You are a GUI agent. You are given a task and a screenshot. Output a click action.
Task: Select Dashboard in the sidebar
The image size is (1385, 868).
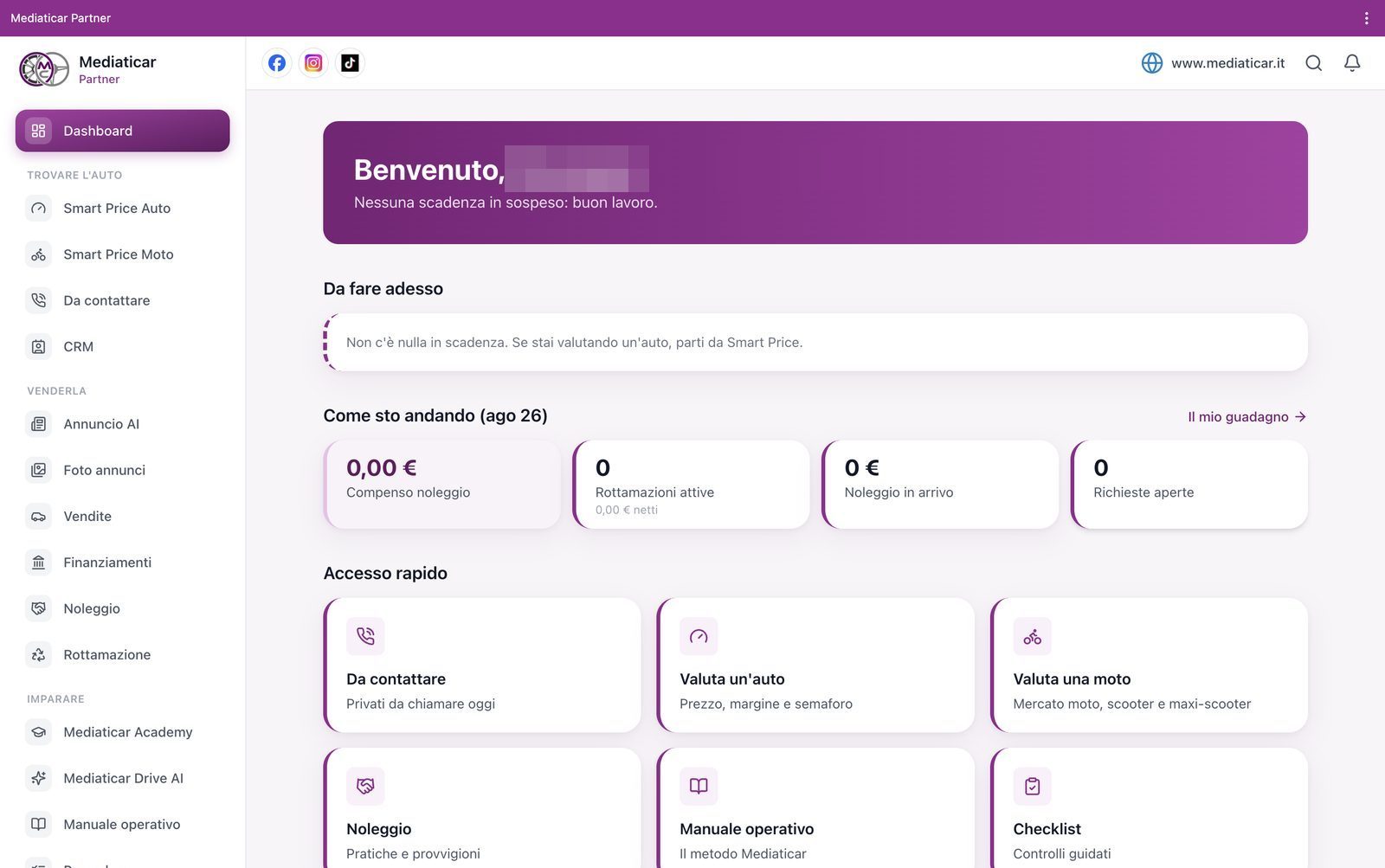[123, 131]
